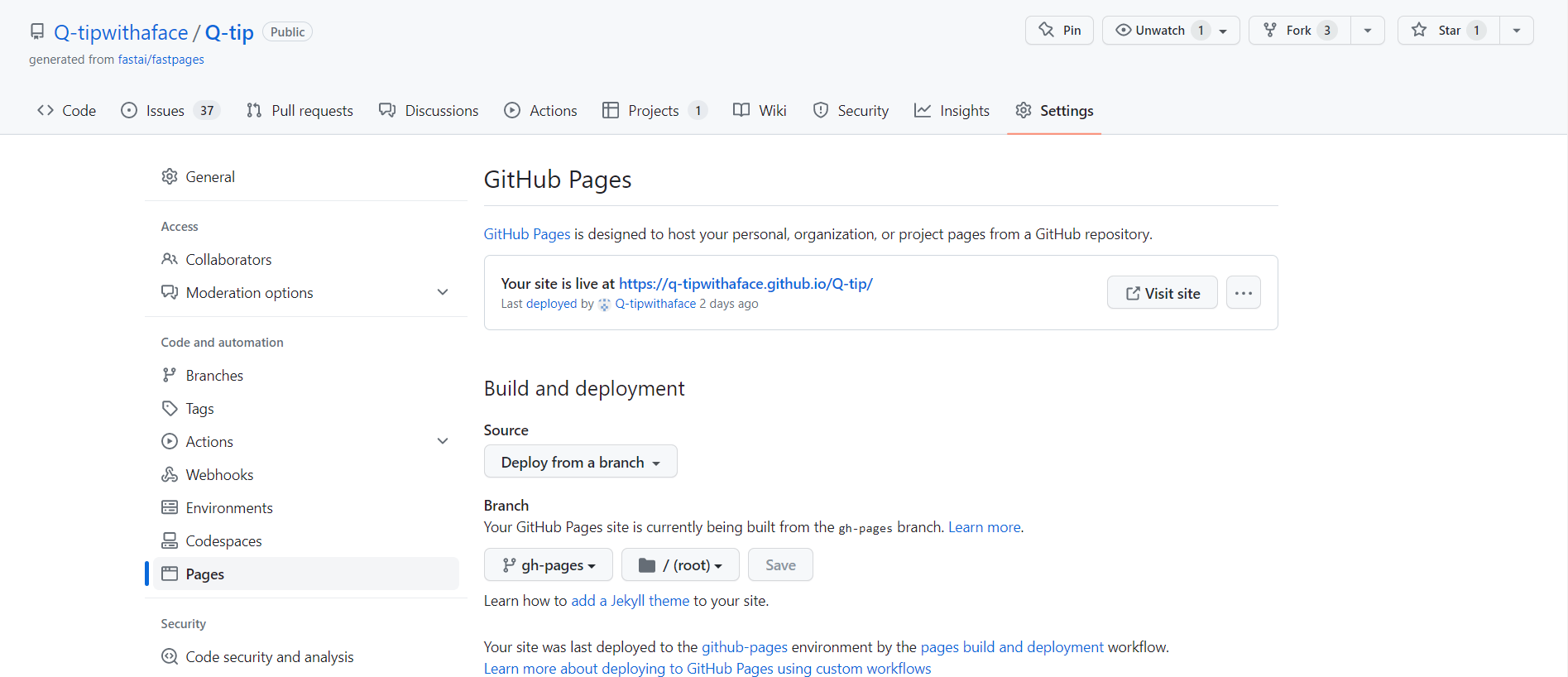Click the Projects table icon
The height and width of the screenshot is (677, 1568).
point(611,110)
